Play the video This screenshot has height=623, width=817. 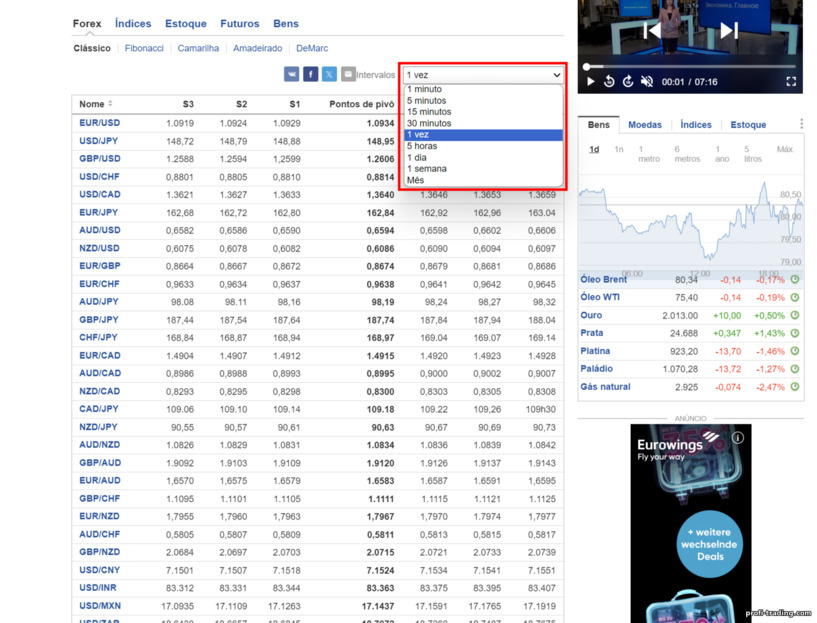(x=590, y=82)
